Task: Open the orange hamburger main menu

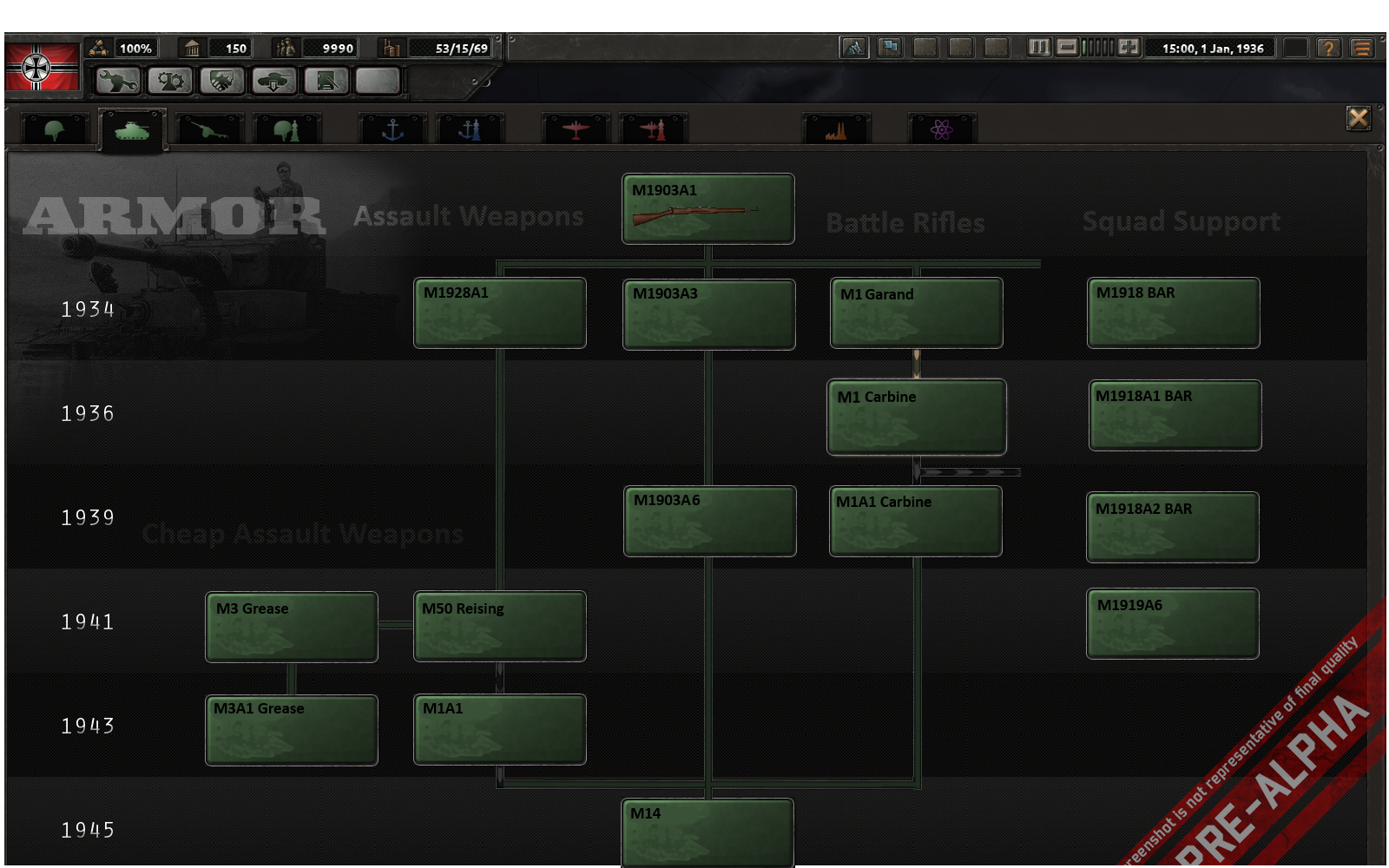Action: click(x=1362, y=48)
